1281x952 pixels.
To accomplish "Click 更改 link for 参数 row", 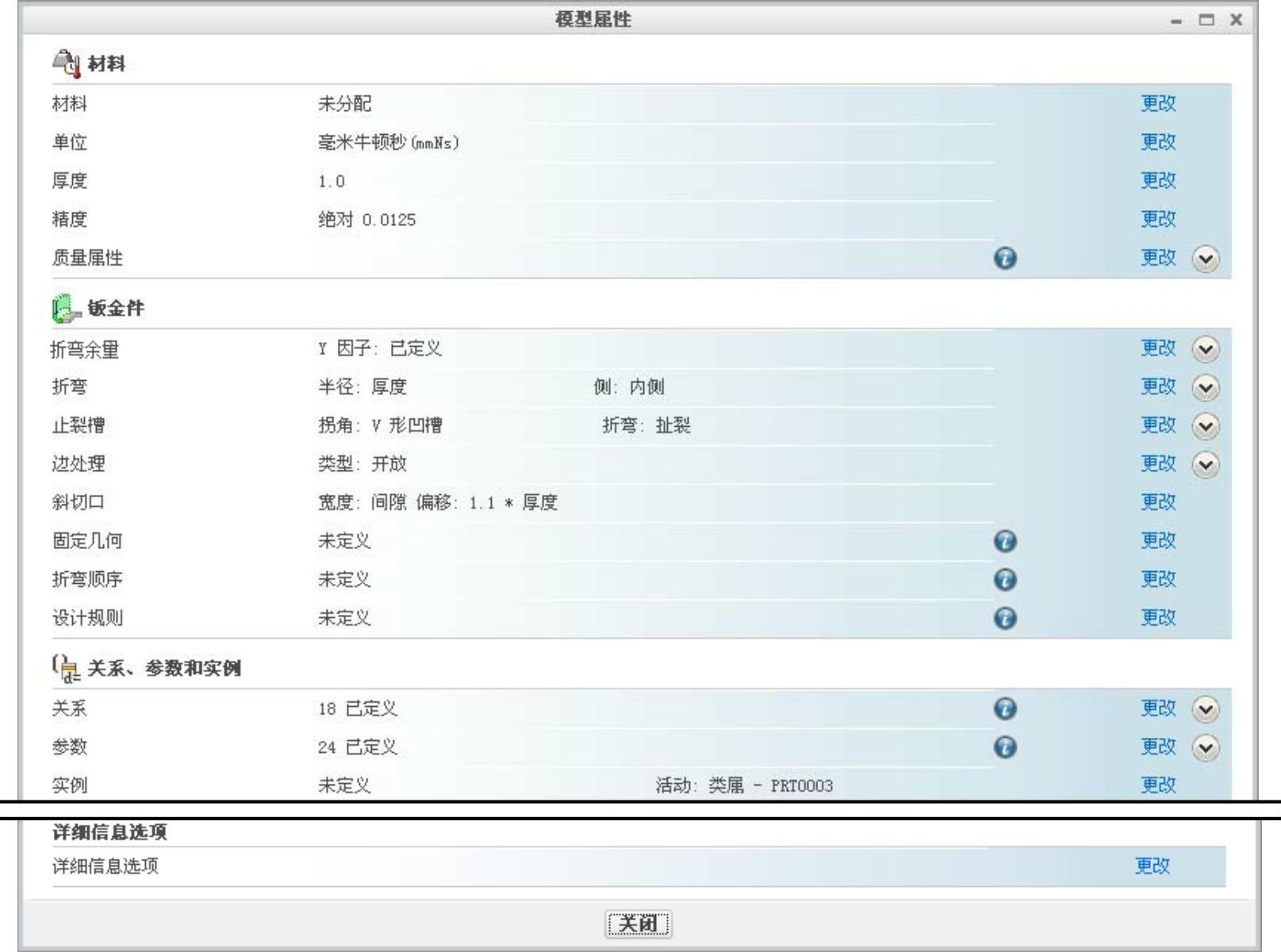I will [x=1158, y=747].
